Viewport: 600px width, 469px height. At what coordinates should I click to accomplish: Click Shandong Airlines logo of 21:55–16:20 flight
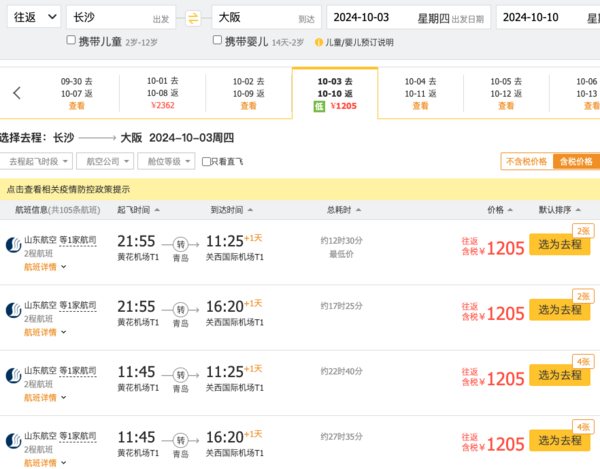pos(13,310)
